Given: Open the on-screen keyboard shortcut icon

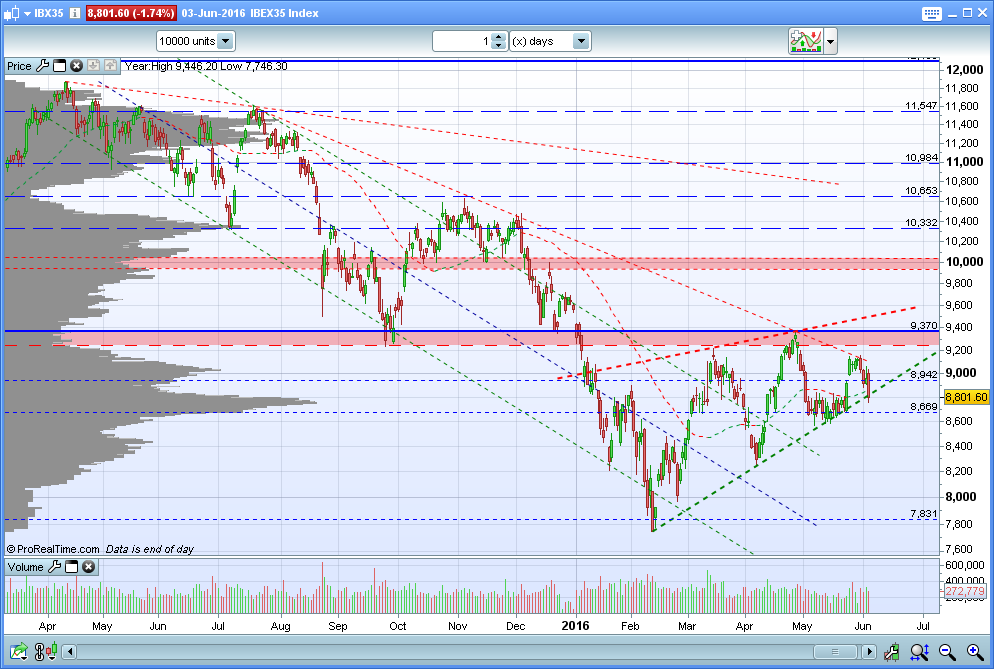Looking at the screenshot, I should (x=931, y=13).
